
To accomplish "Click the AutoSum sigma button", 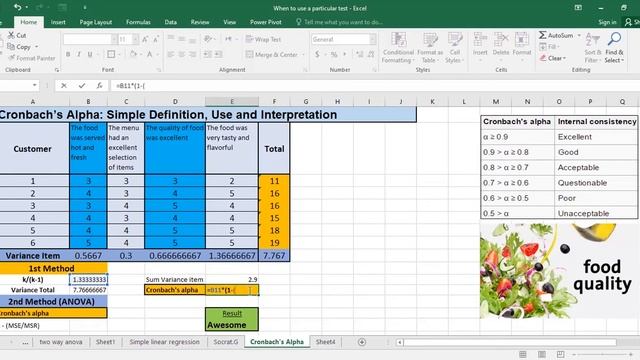I will tap(556, 36).
